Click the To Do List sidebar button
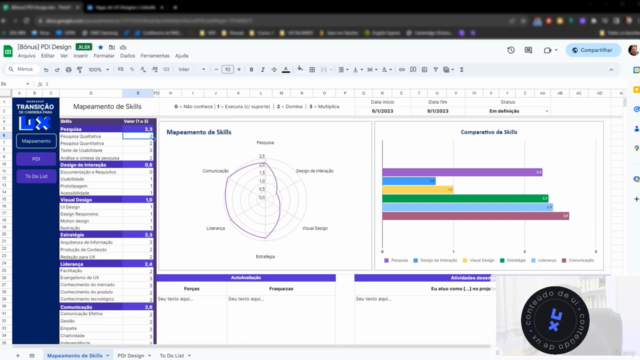Image resolution: width=640 pixels, height=360 pixels. pos(36,176)
